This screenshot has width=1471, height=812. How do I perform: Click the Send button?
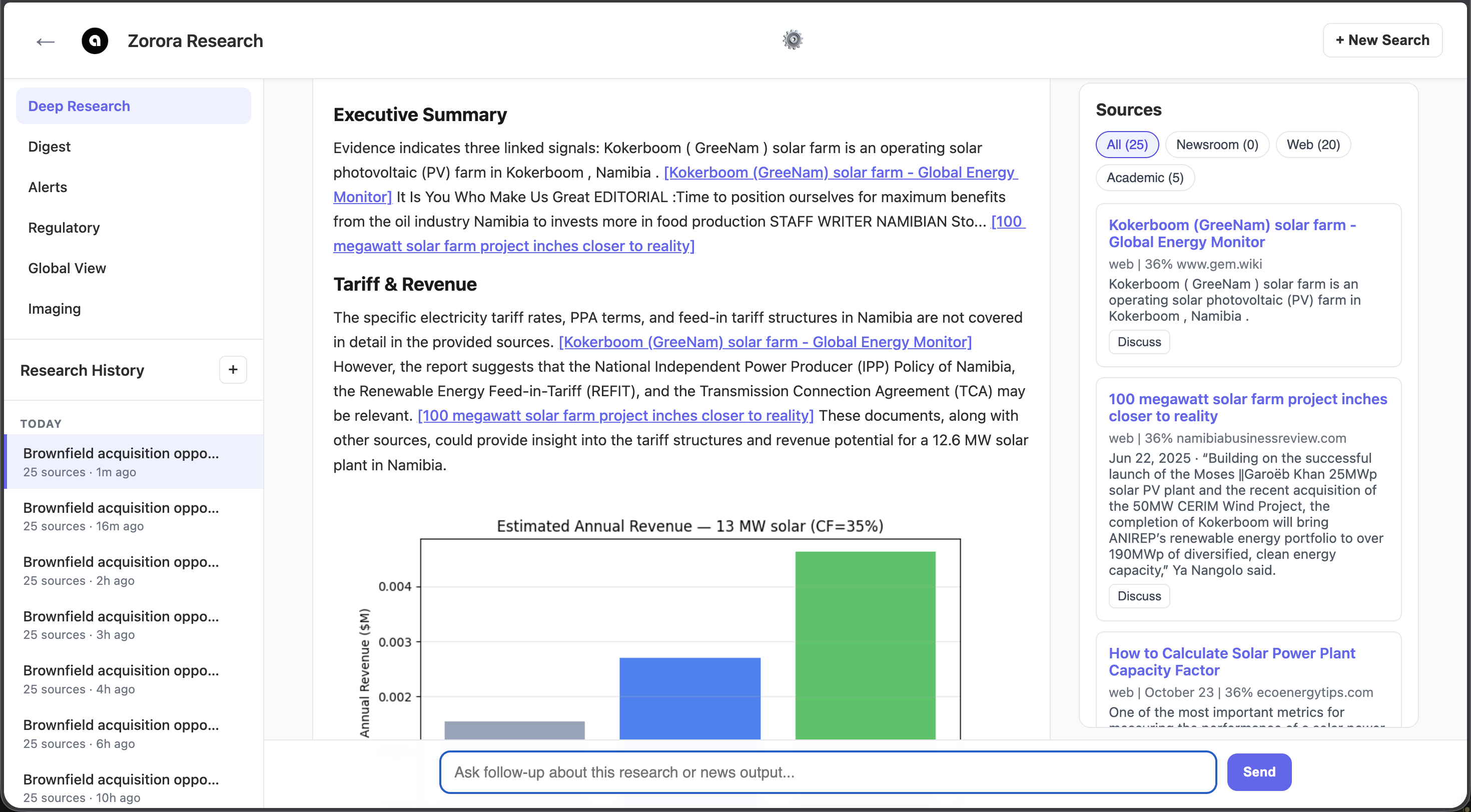1258,771
